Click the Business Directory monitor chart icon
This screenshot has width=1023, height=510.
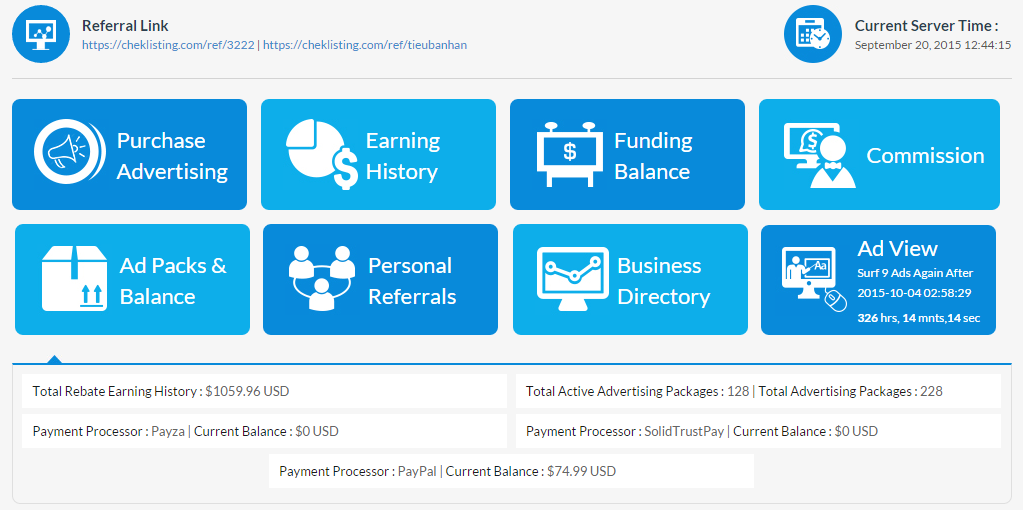[x=572, y=279]
